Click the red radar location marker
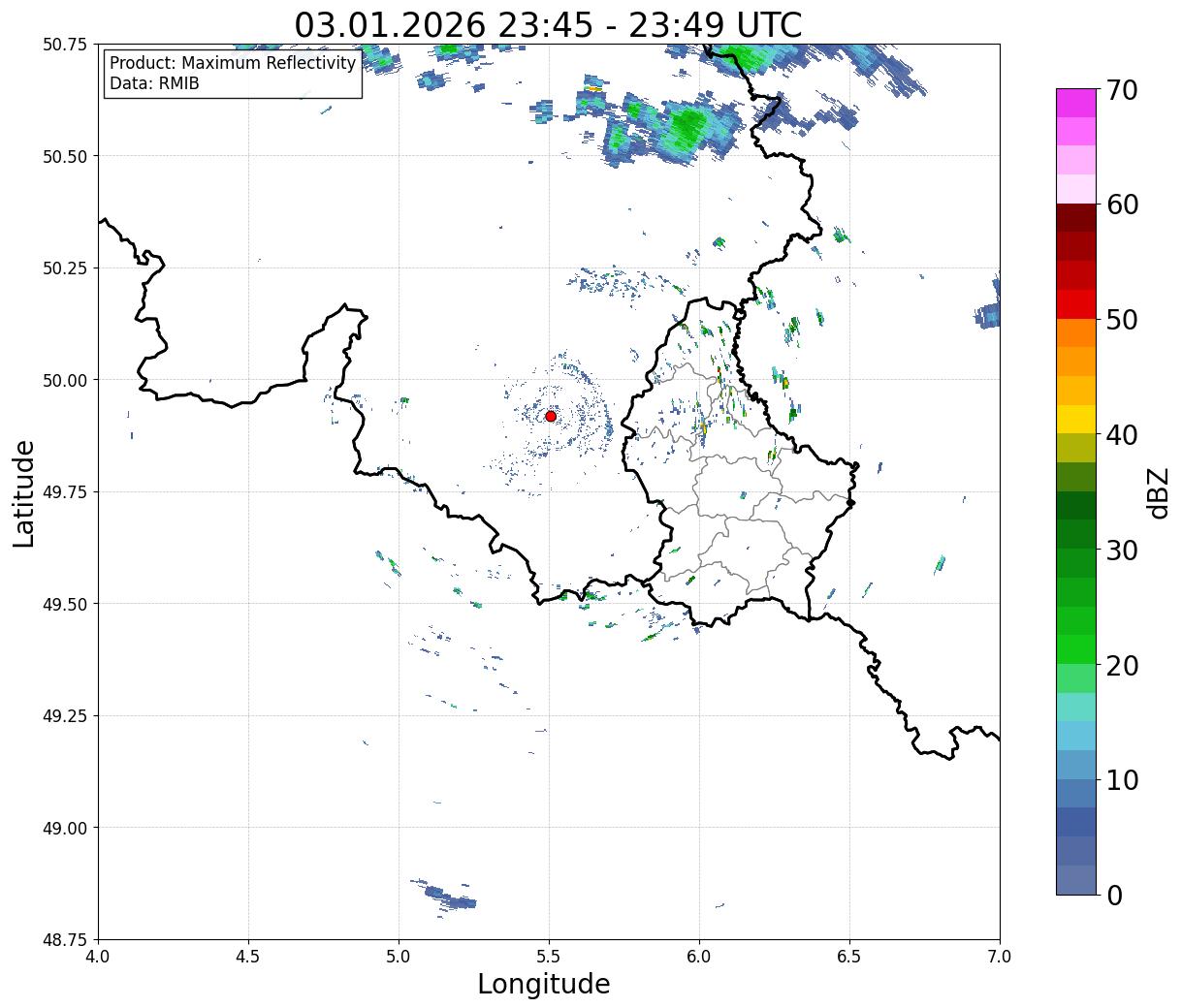 551,416
